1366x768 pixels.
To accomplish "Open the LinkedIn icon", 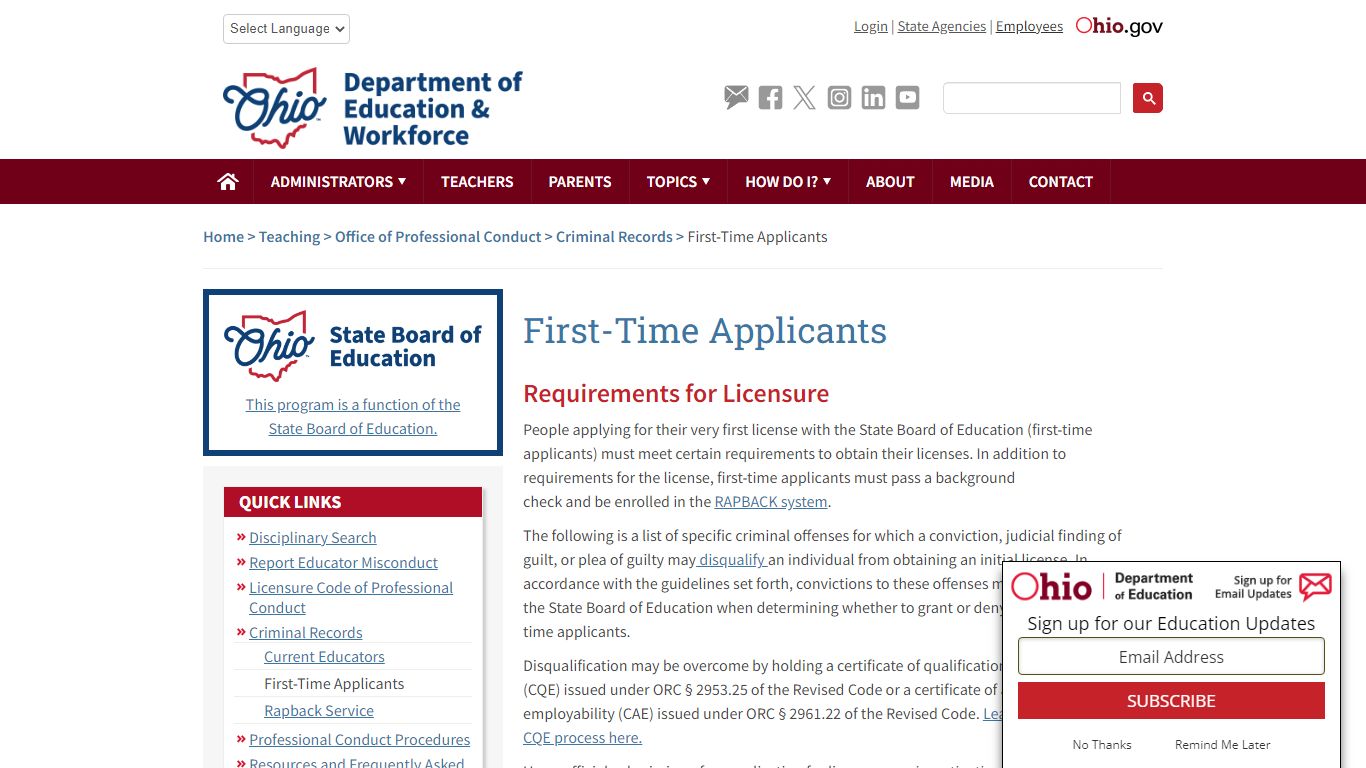I will coord(873,97).
